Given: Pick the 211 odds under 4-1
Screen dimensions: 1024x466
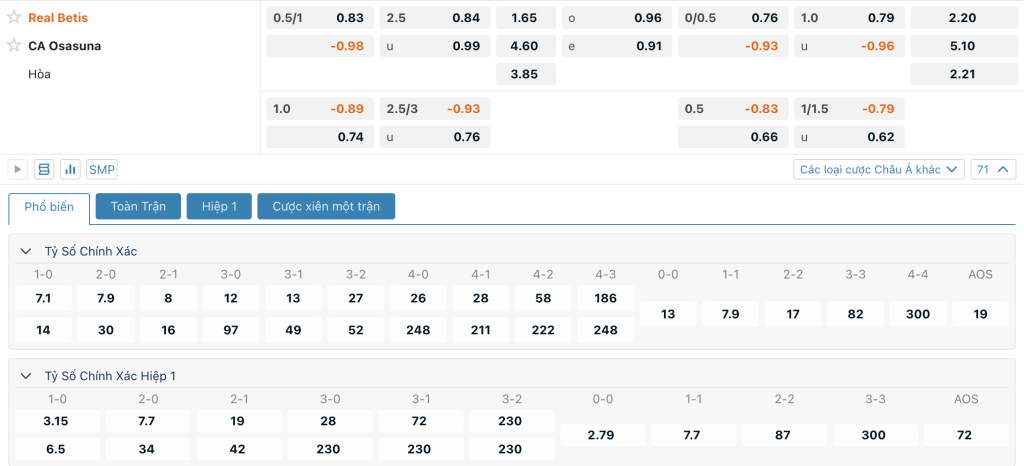Looking at the screenshot, I should pyautogui.click(x=481, y=330).
